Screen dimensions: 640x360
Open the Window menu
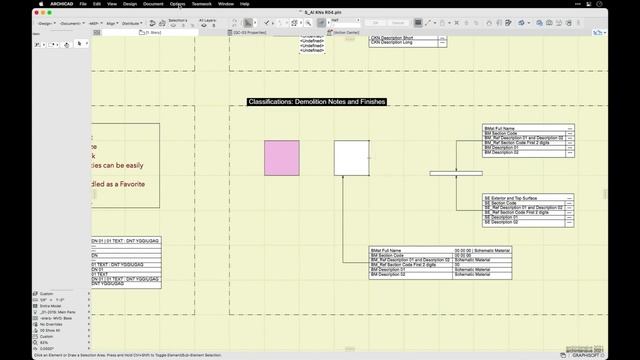coord(226,4)
